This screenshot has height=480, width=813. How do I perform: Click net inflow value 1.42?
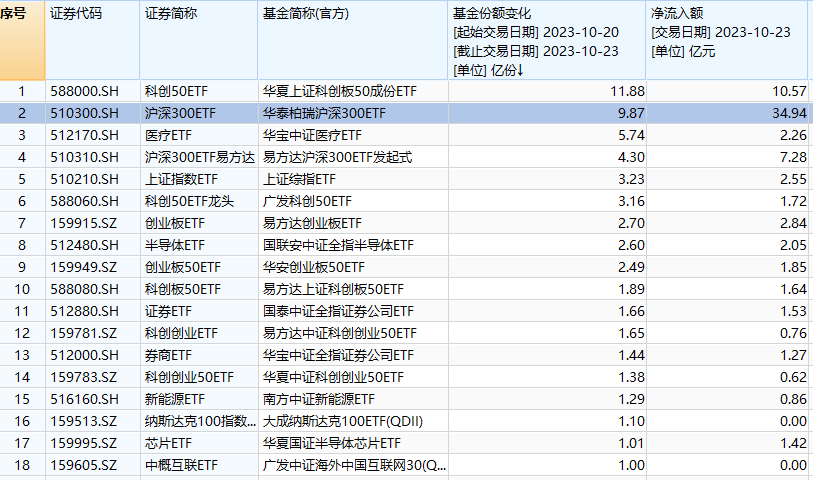(793, 444)
